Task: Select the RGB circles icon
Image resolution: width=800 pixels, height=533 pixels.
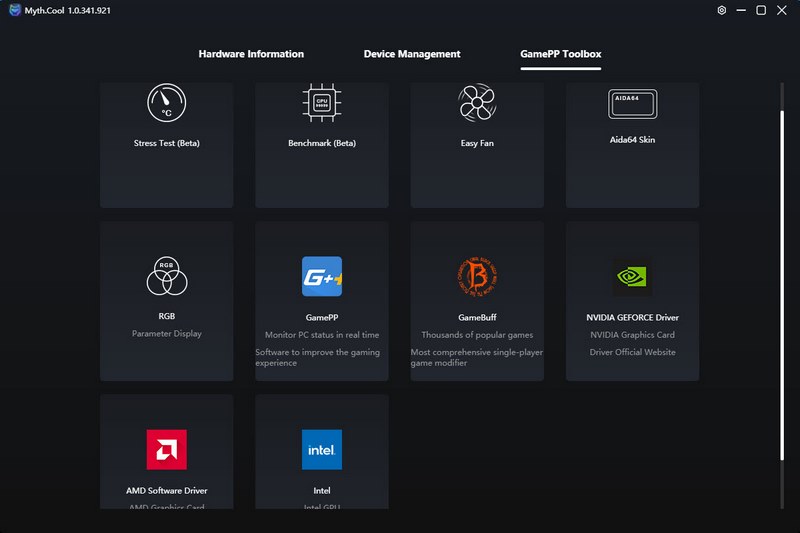Action: pyautogui.click(x=166, y=276)
